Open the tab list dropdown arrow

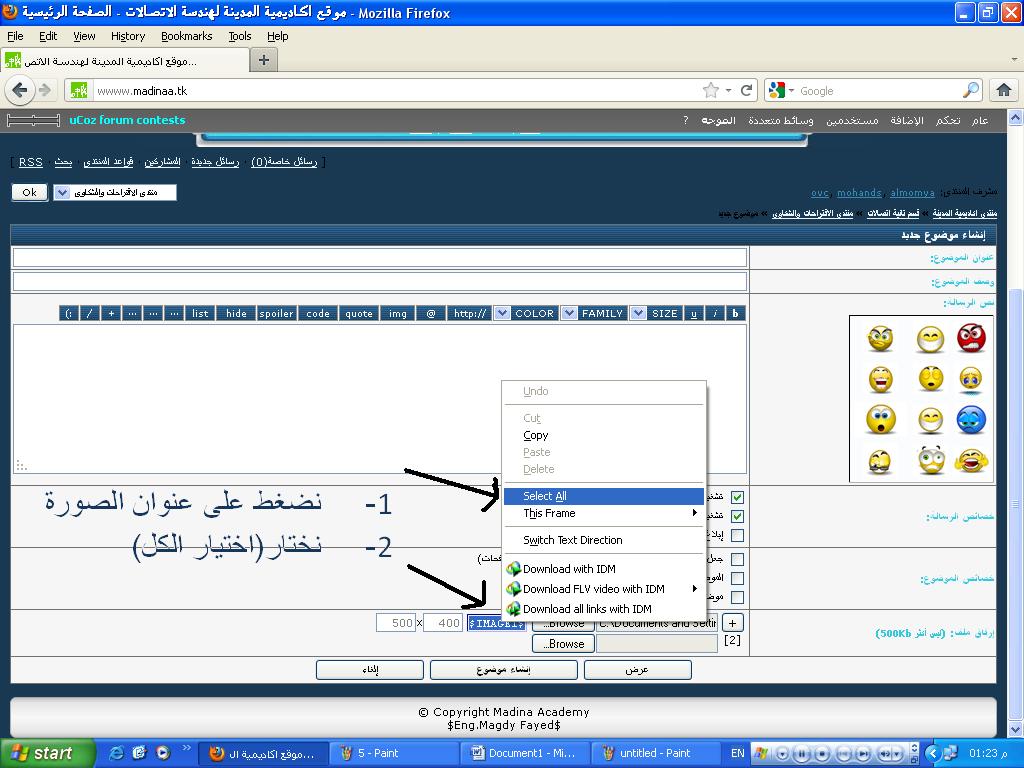1014,60
